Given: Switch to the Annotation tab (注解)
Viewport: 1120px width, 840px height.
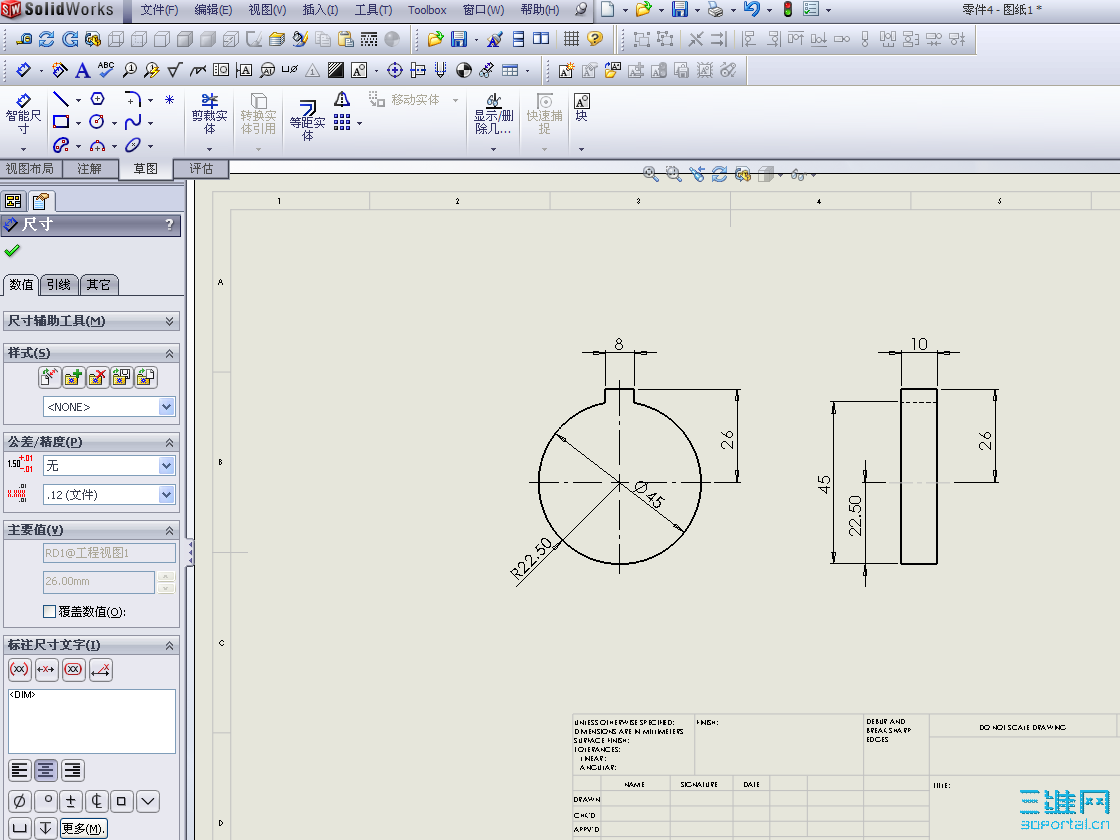Looking at the screenshot, I should click(89, 169).
